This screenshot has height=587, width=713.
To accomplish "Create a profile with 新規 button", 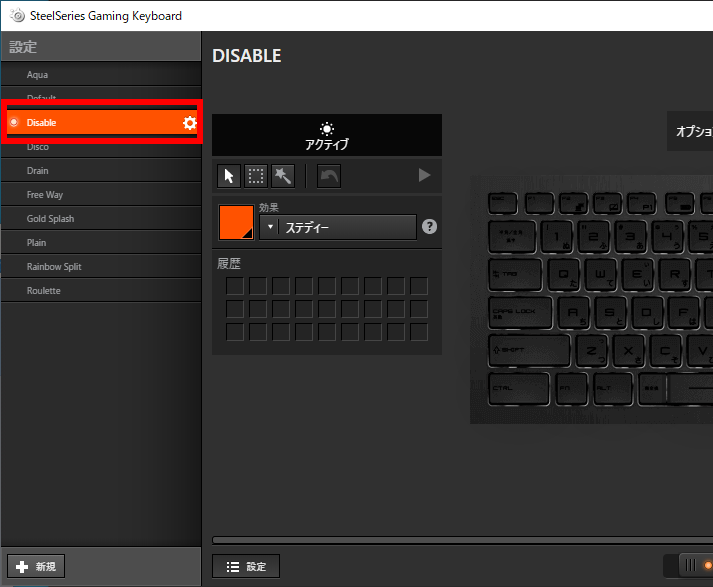I will pos(36,567).
